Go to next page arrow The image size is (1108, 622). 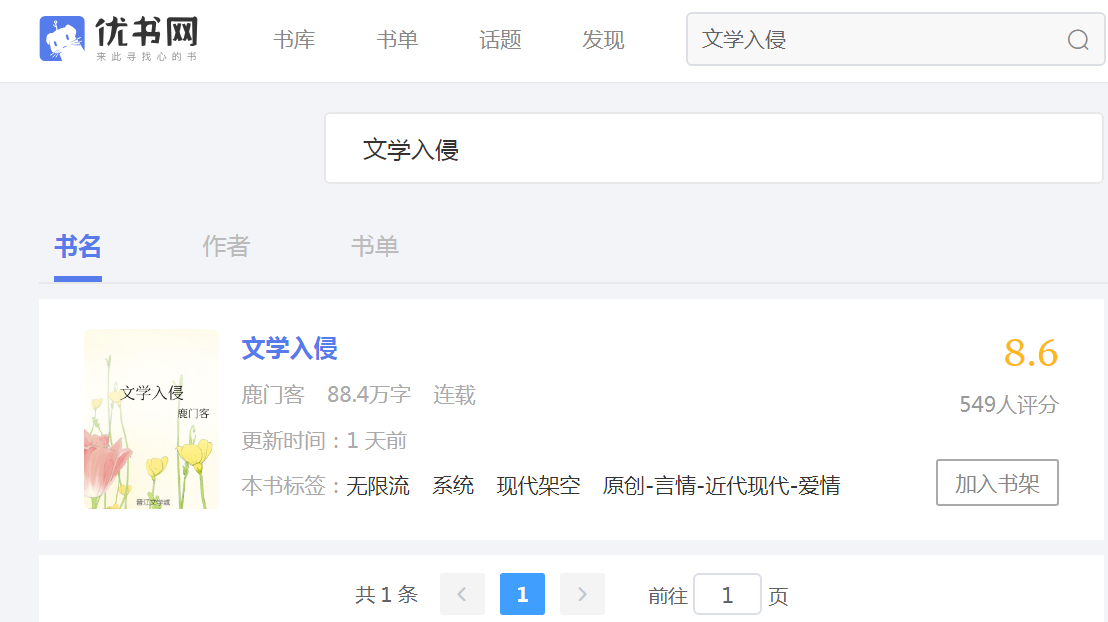click(582, 594)
